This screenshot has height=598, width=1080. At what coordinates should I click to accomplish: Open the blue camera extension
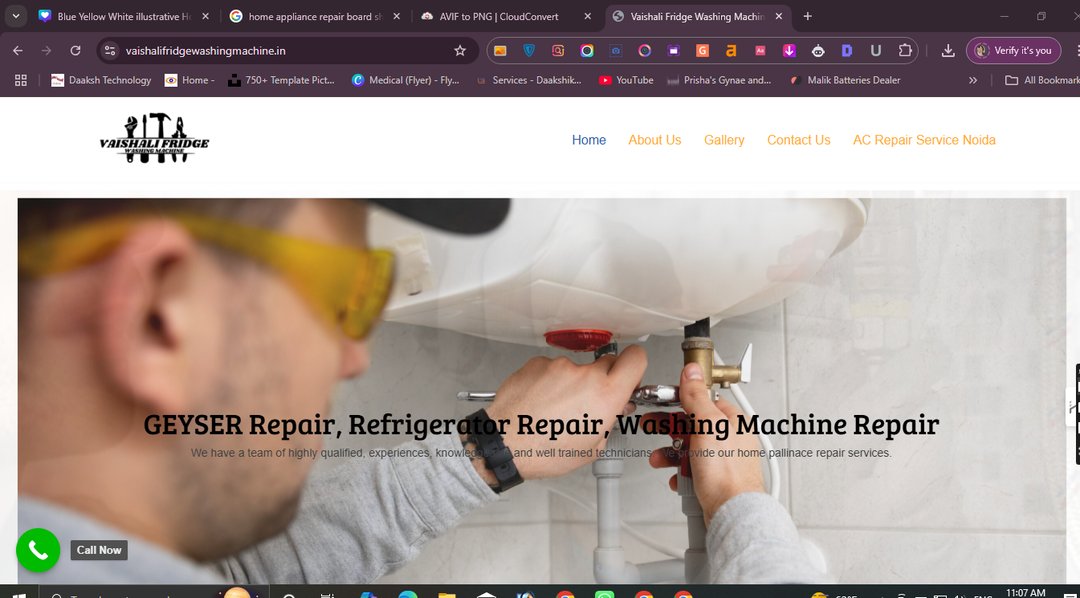point(616,50)
